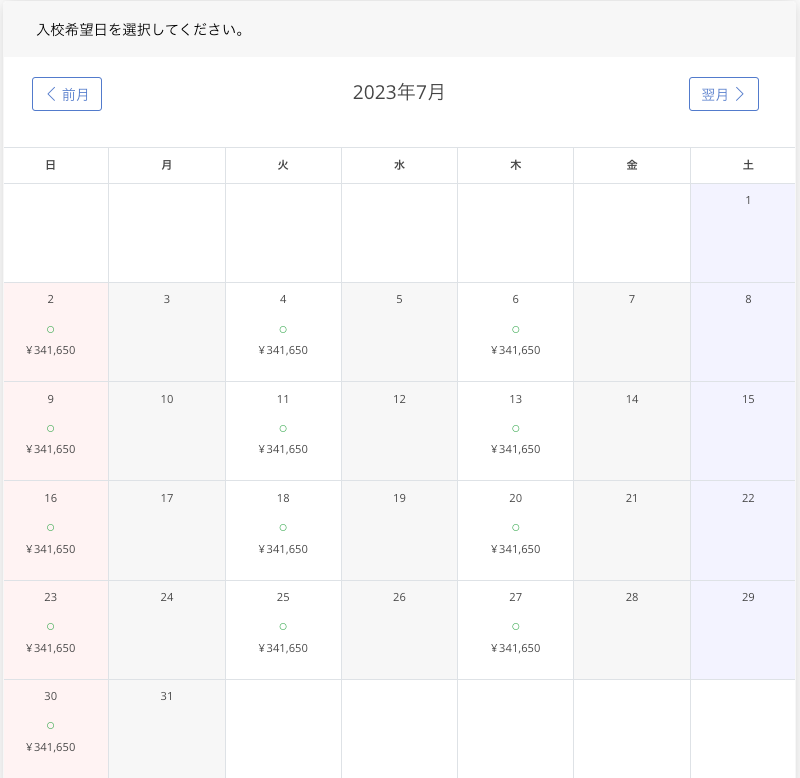Click the green circle icon on July 2

point(51,329)
